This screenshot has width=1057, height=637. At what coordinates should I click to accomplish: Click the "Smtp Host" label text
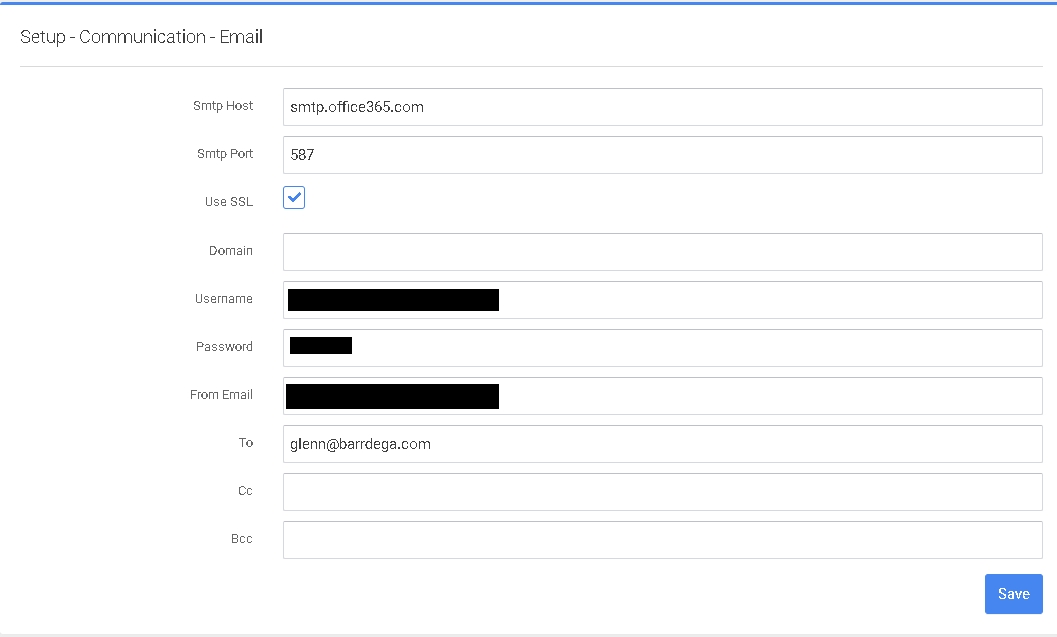(223, 106)
